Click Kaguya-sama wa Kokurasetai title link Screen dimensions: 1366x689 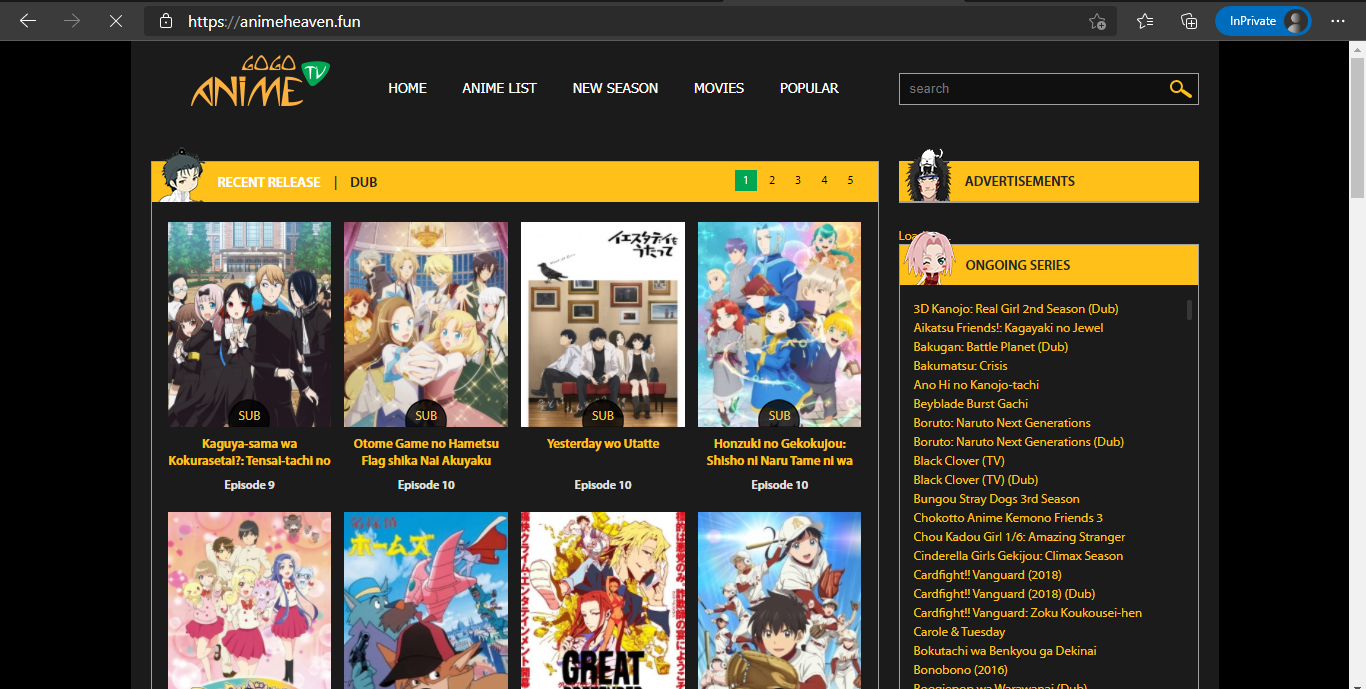tap(250, 452)
